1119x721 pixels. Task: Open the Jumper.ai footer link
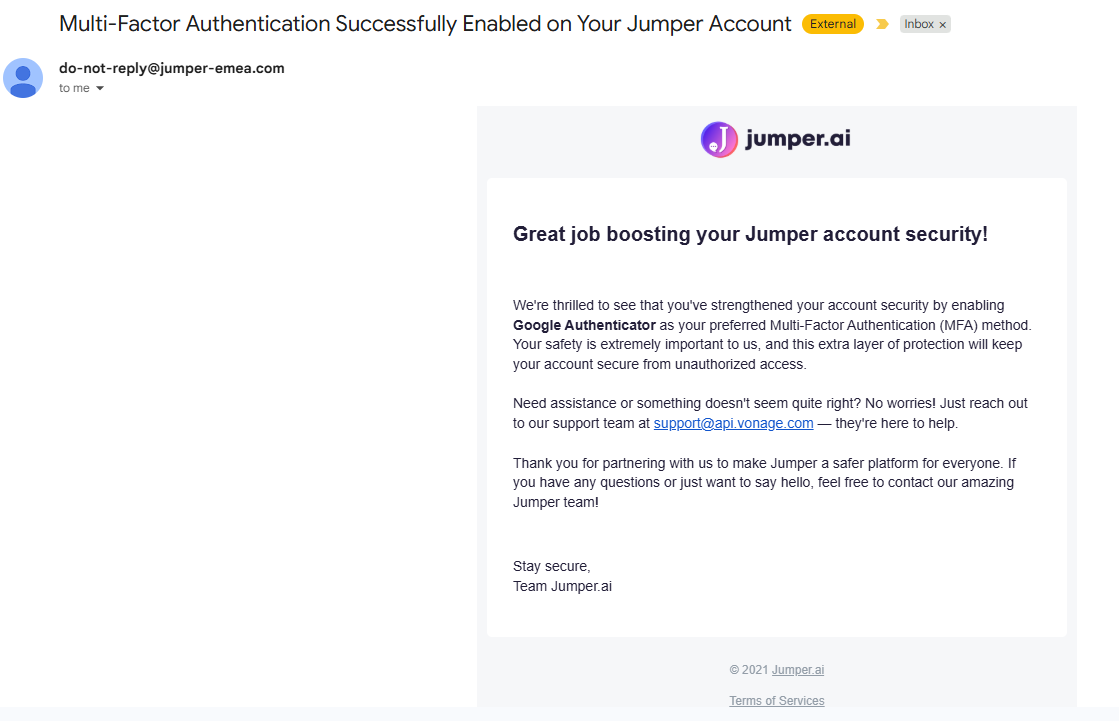pos(798,670)
